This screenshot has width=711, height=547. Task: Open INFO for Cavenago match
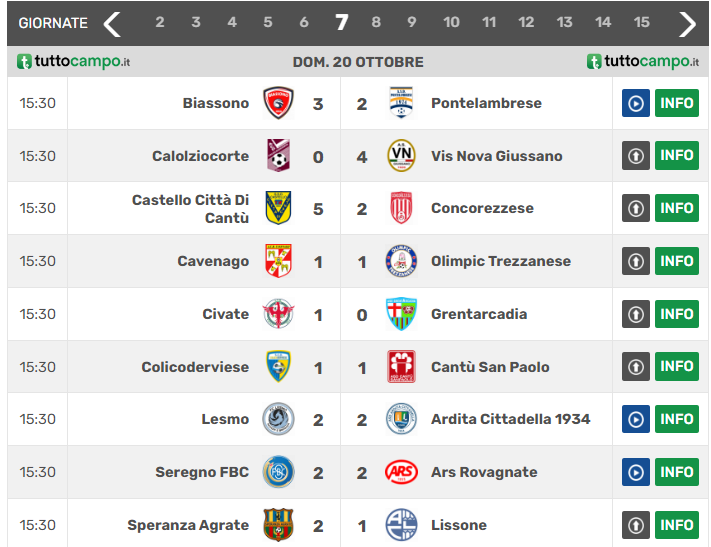(x=677, y=261)
